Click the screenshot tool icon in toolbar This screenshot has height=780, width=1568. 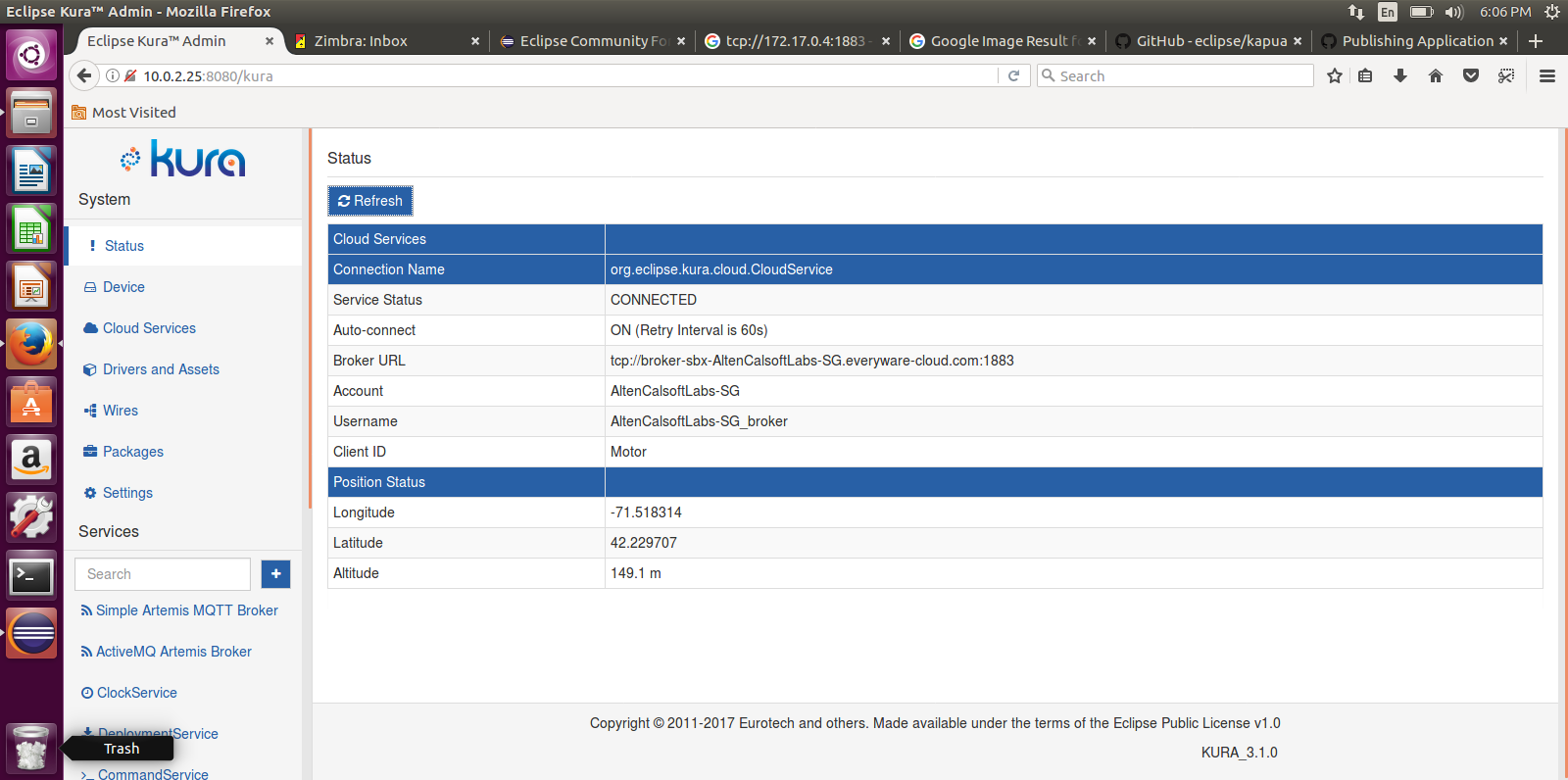point(1506,75)
